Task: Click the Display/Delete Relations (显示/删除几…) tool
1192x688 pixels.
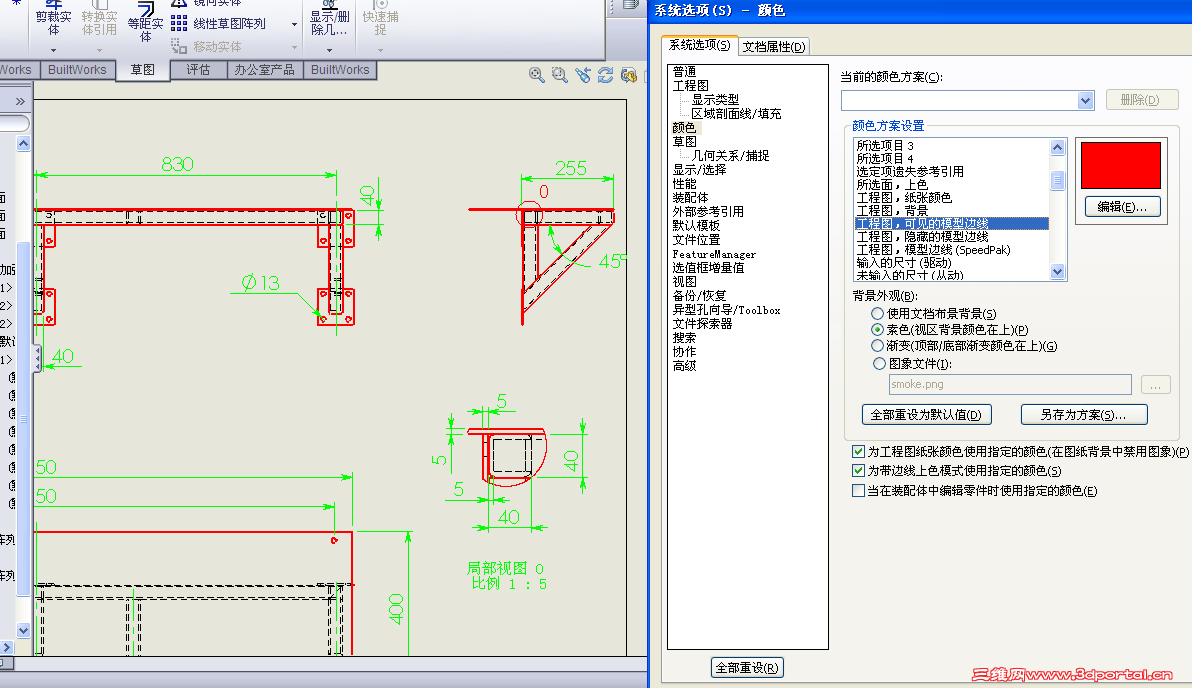Action: click(x=329, y=18)
